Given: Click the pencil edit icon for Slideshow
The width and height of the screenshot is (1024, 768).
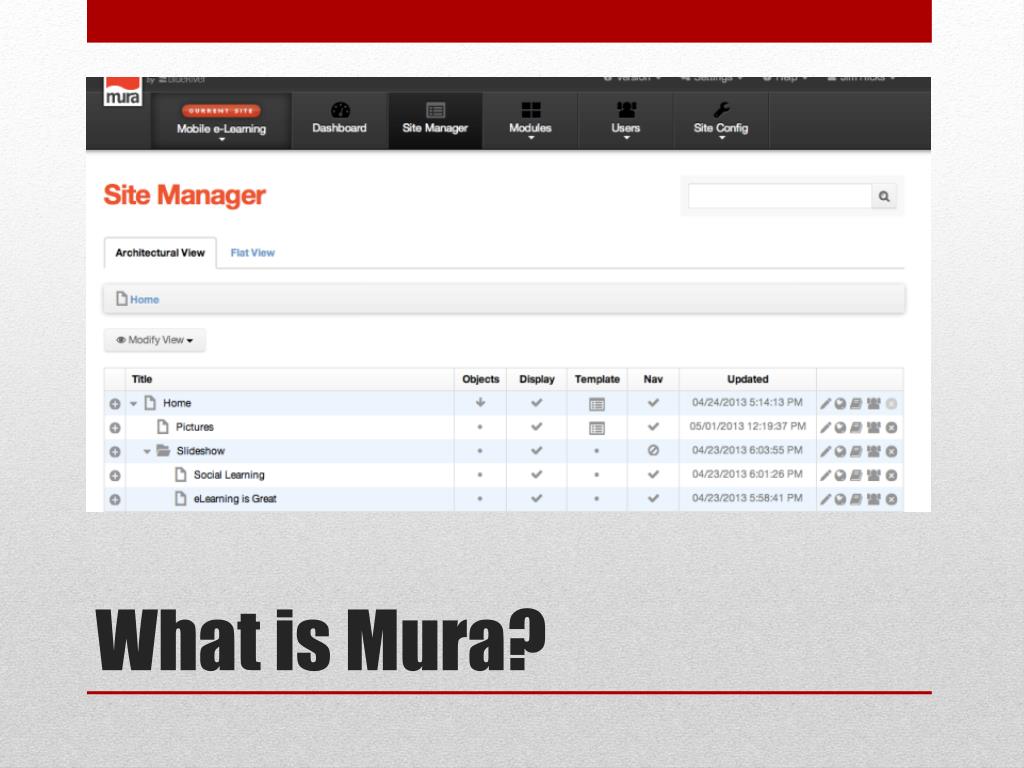Looking at the screenshot, I should click(825, 451).
